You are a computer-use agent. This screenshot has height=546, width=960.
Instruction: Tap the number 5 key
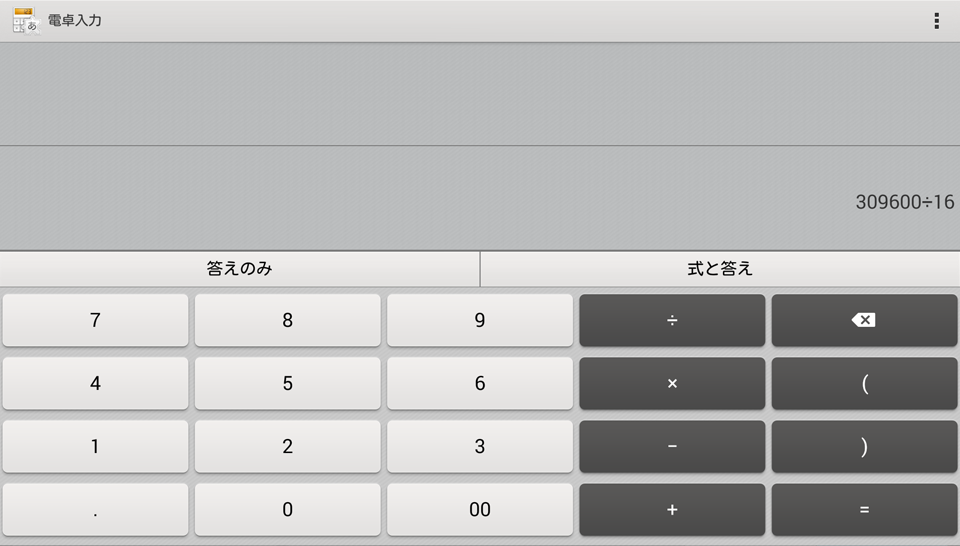tap(287, 383)
